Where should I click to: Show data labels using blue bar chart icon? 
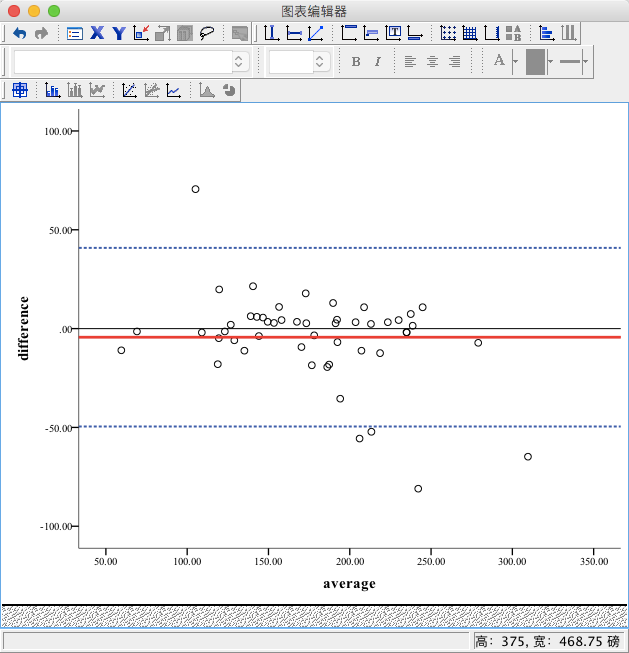point(52,90)
